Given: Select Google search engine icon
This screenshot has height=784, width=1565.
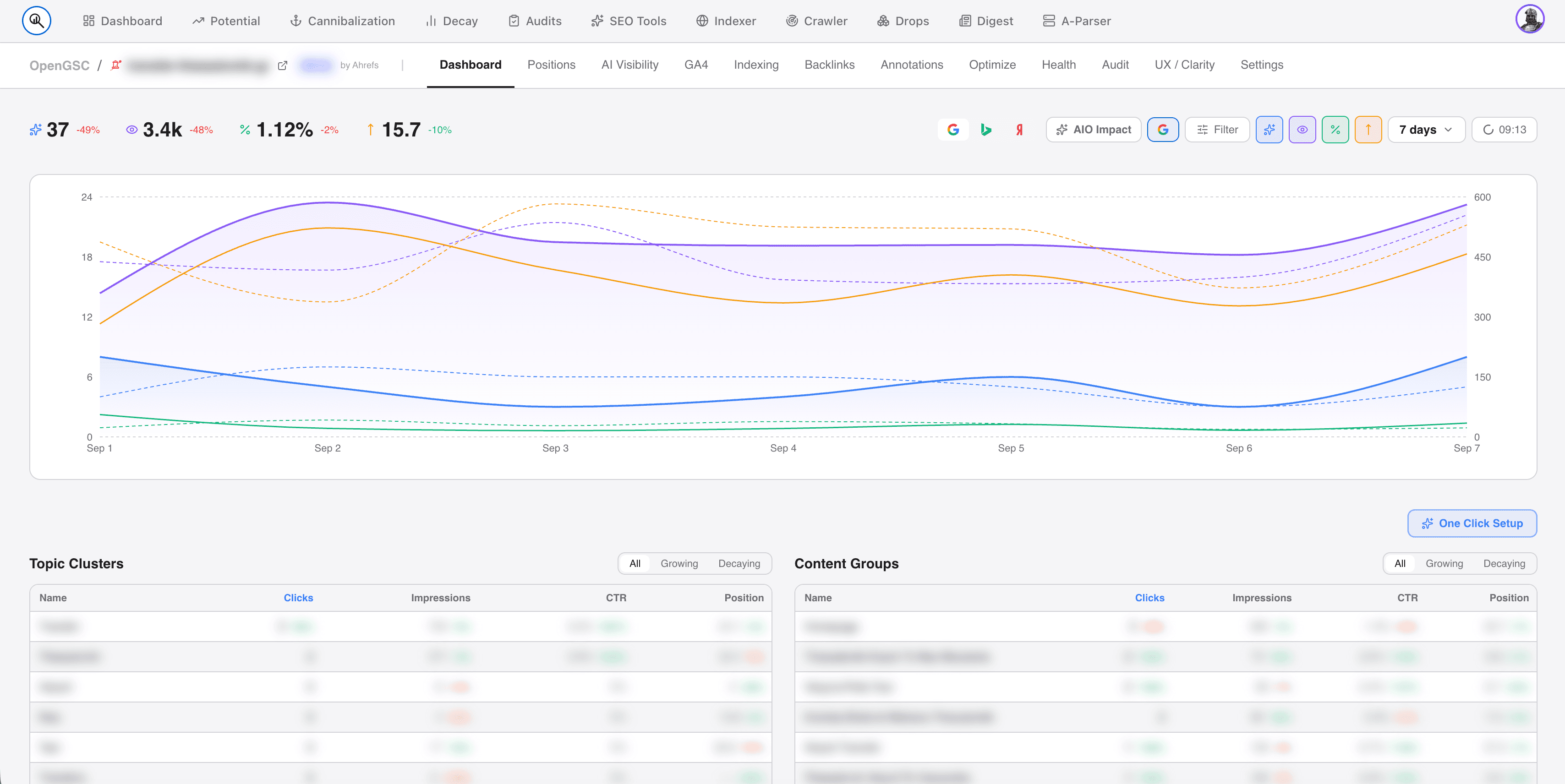Looking at the screenshot, I should 953,129.
